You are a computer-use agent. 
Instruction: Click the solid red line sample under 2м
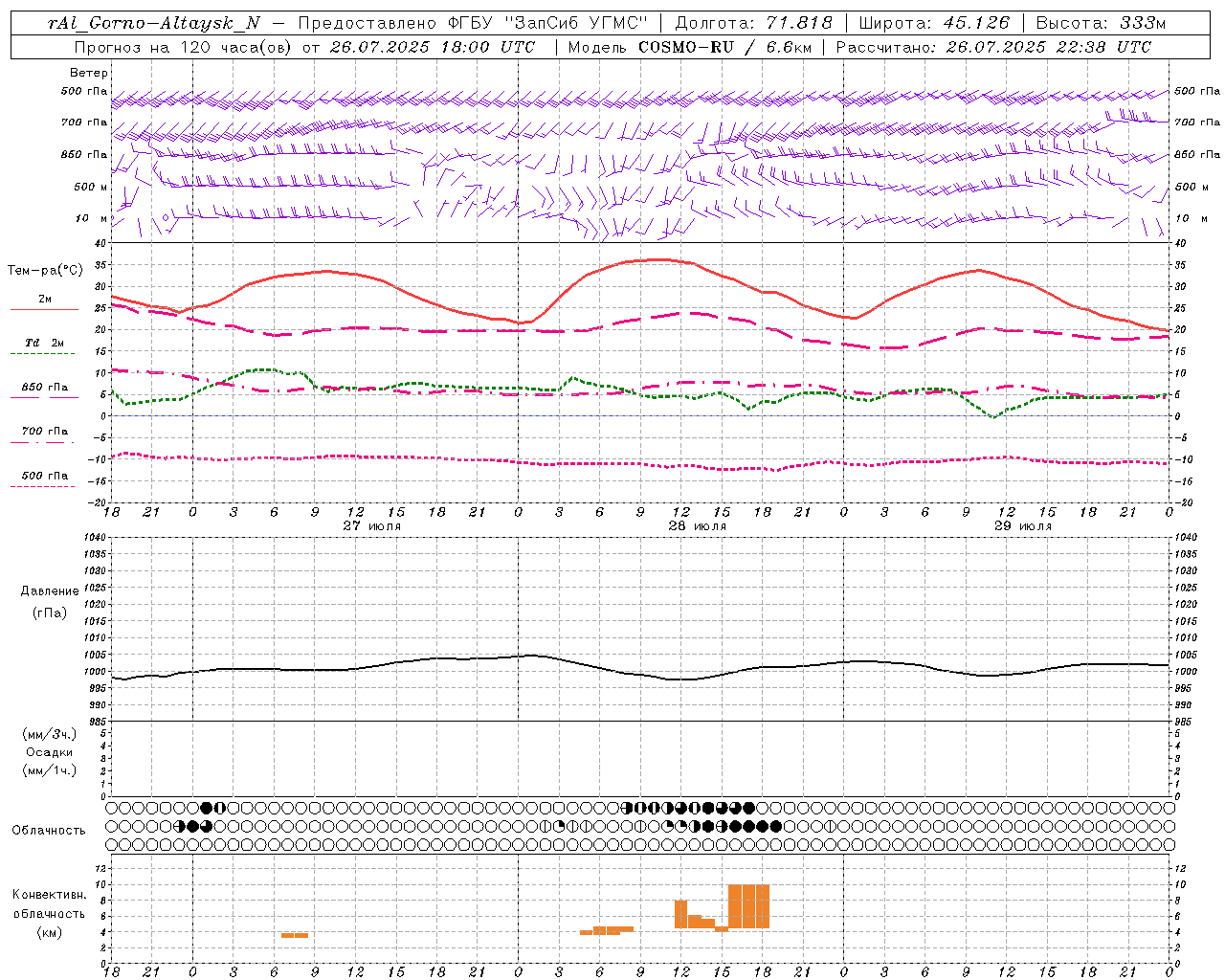pos(44,309)
